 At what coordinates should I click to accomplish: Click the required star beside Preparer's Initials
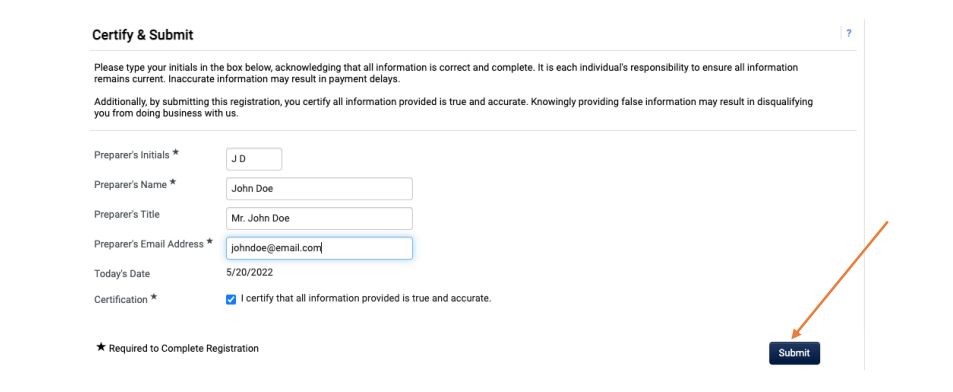click(x=175, y=153)
